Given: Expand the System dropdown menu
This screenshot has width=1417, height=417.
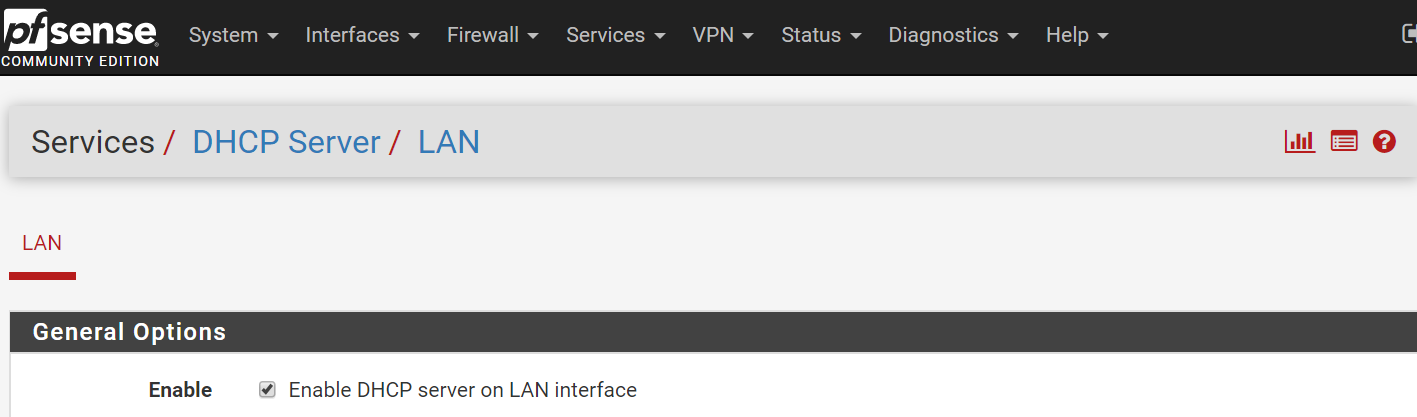Looking at the screenshot, I should (233, 35).
